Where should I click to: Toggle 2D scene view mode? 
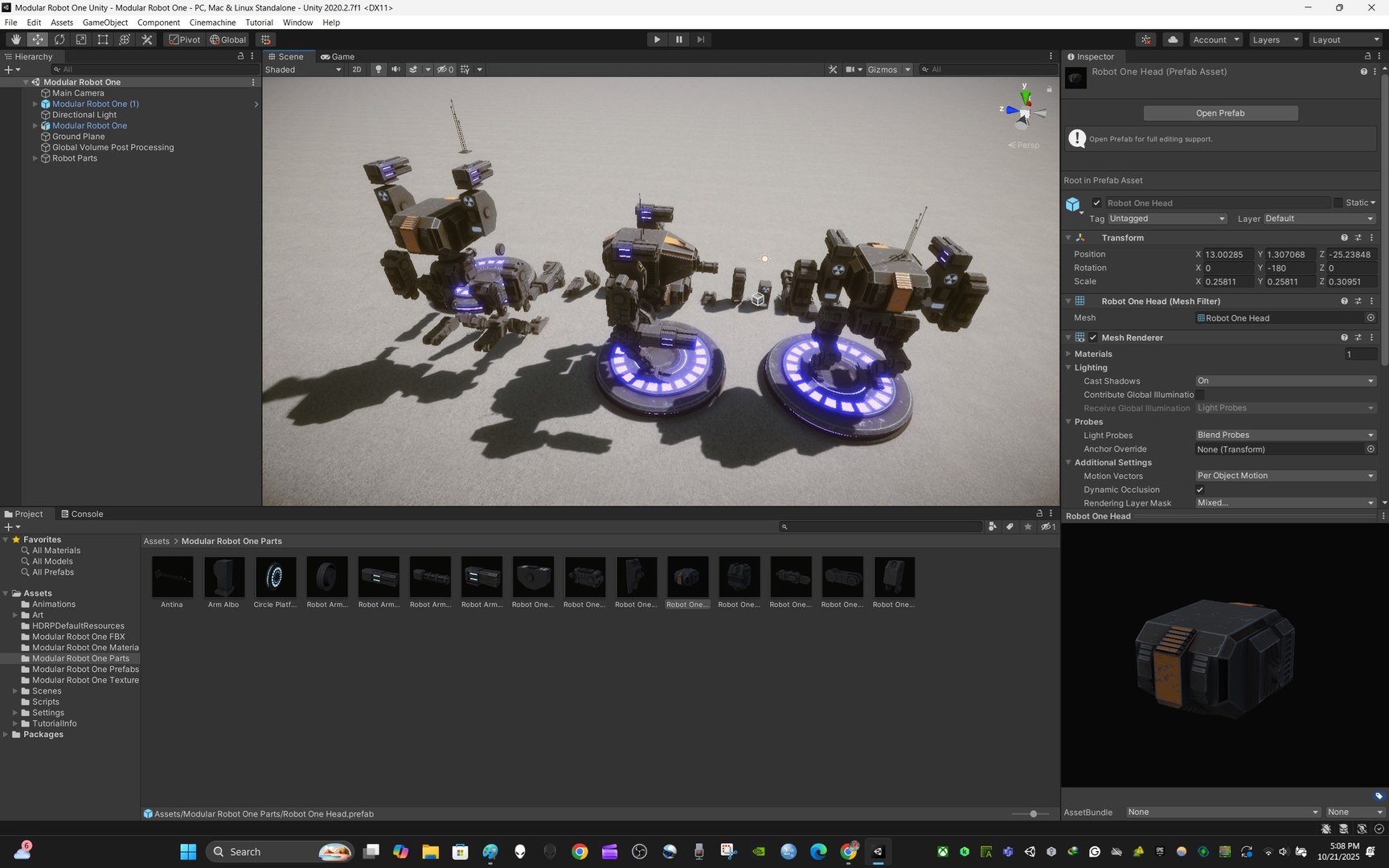(x=357, y=69)
